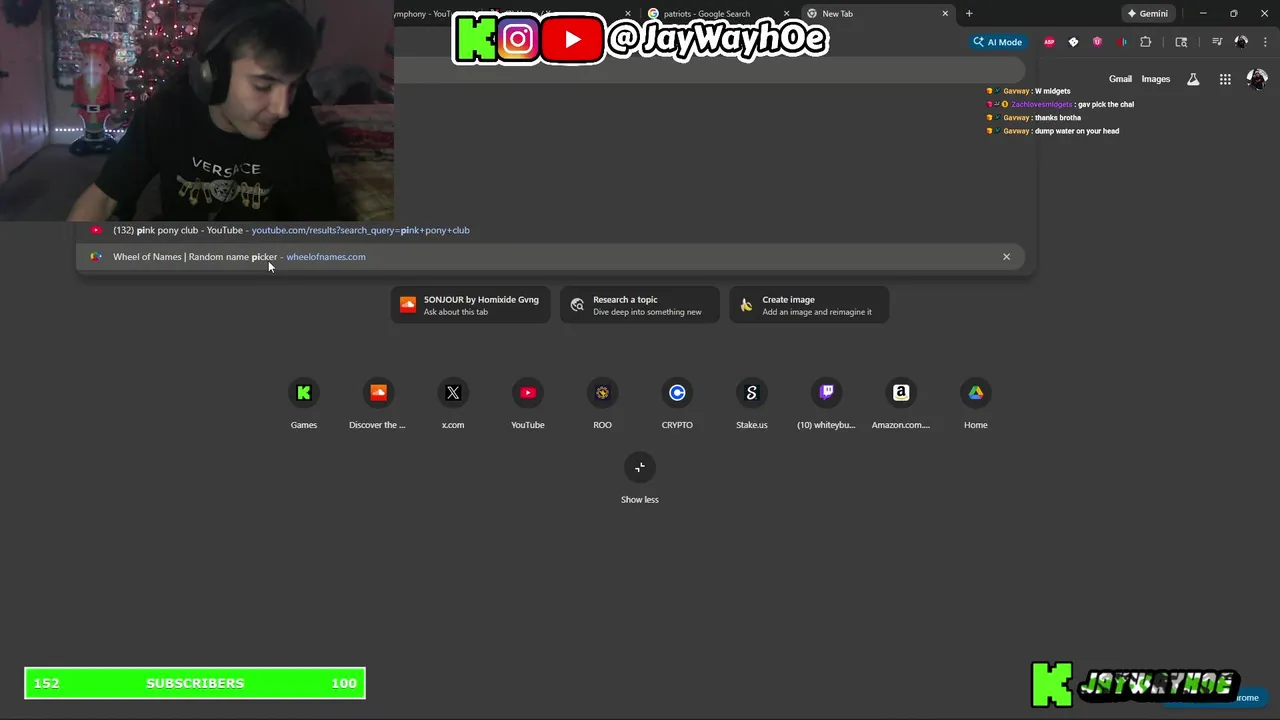Click the search tabs toolbar icon
Viewport: 1280px width, 720px height.
1181,42
